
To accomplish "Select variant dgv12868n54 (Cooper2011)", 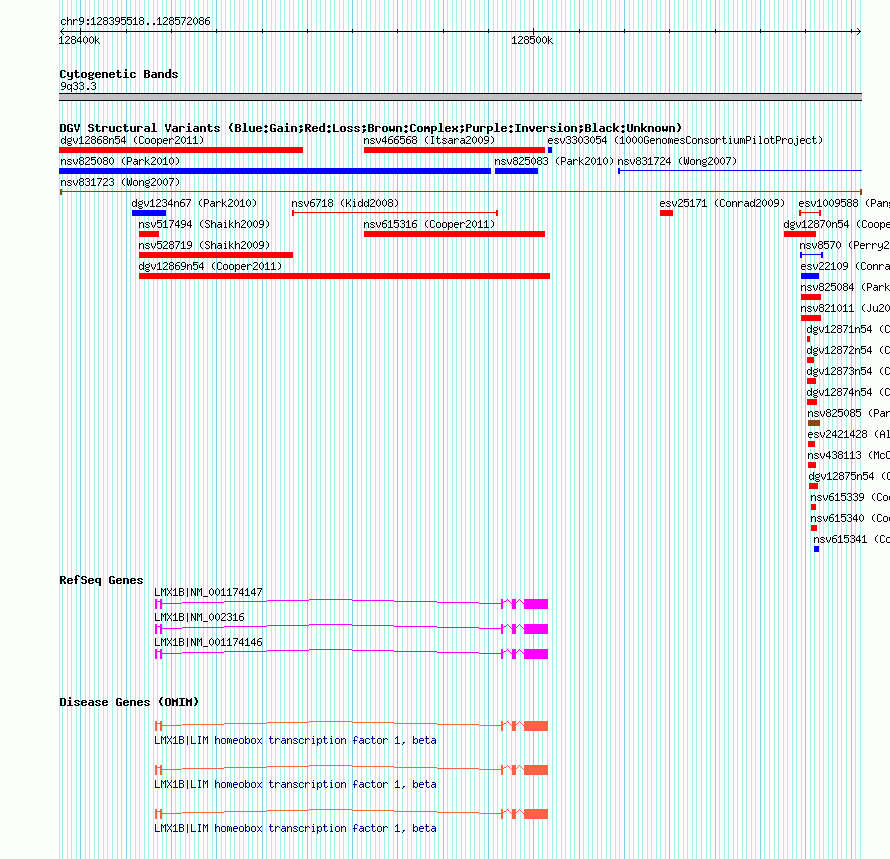I will tap(132, 140).
